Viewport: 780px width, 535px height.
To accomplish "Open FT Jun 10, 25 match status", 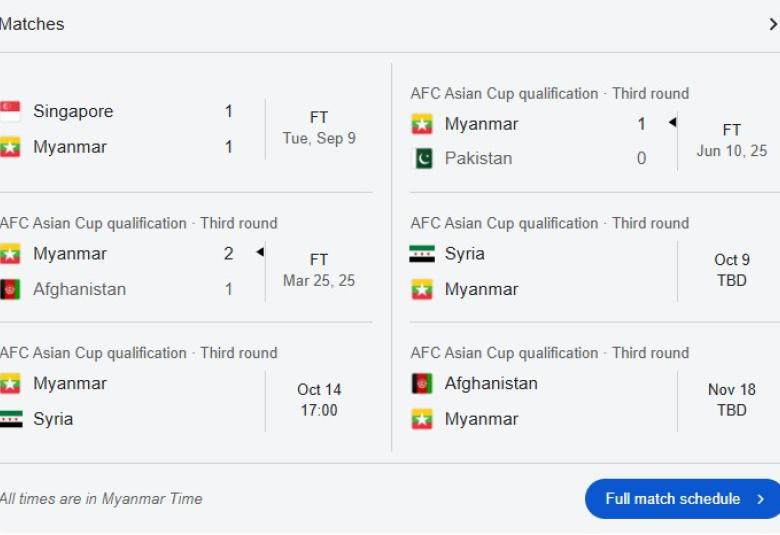I will click(x=731, y=140).
